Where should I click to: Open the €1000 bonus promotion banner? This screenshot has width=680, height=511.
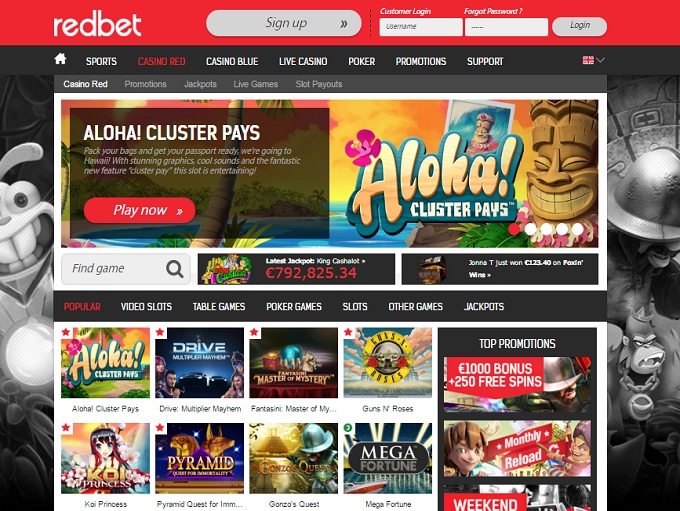[x=517, y=384]
